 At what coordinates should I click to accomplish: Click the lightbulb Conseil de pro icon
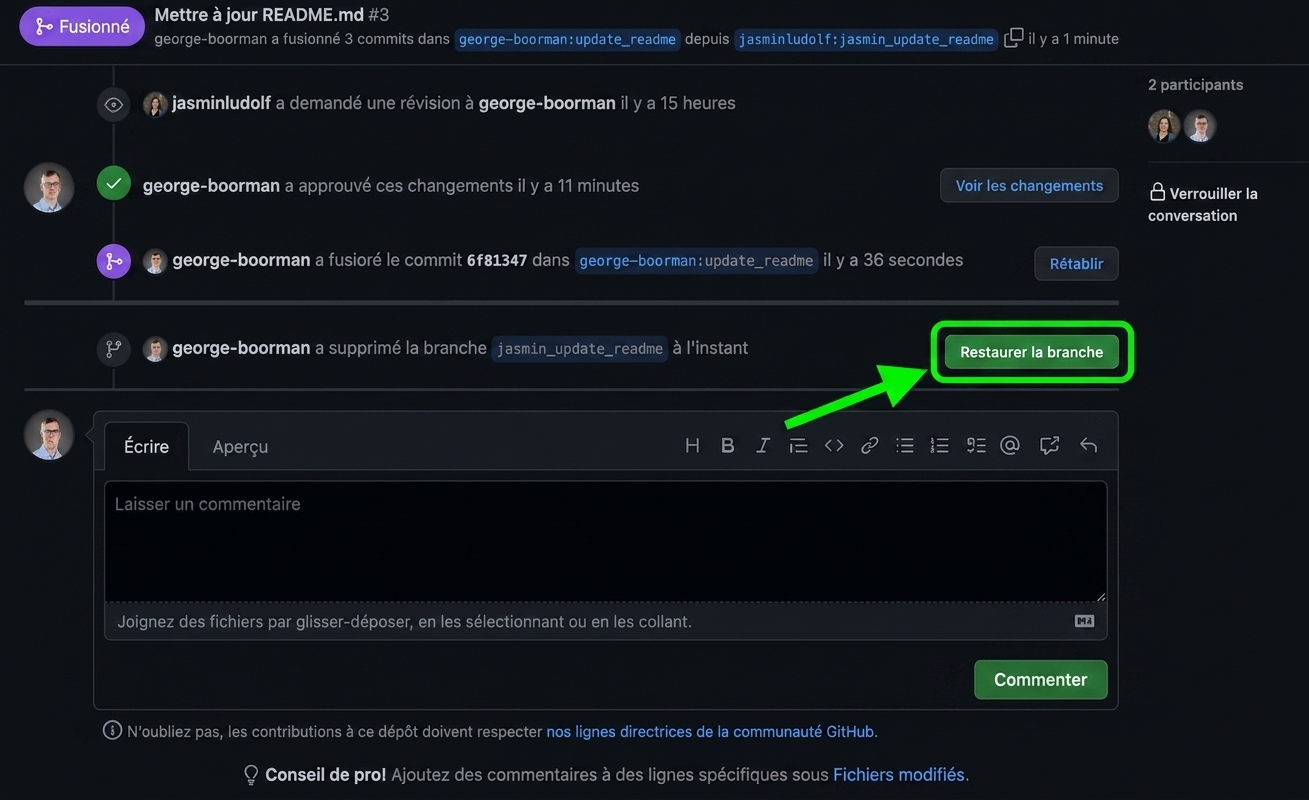click(x=251, y=775)
